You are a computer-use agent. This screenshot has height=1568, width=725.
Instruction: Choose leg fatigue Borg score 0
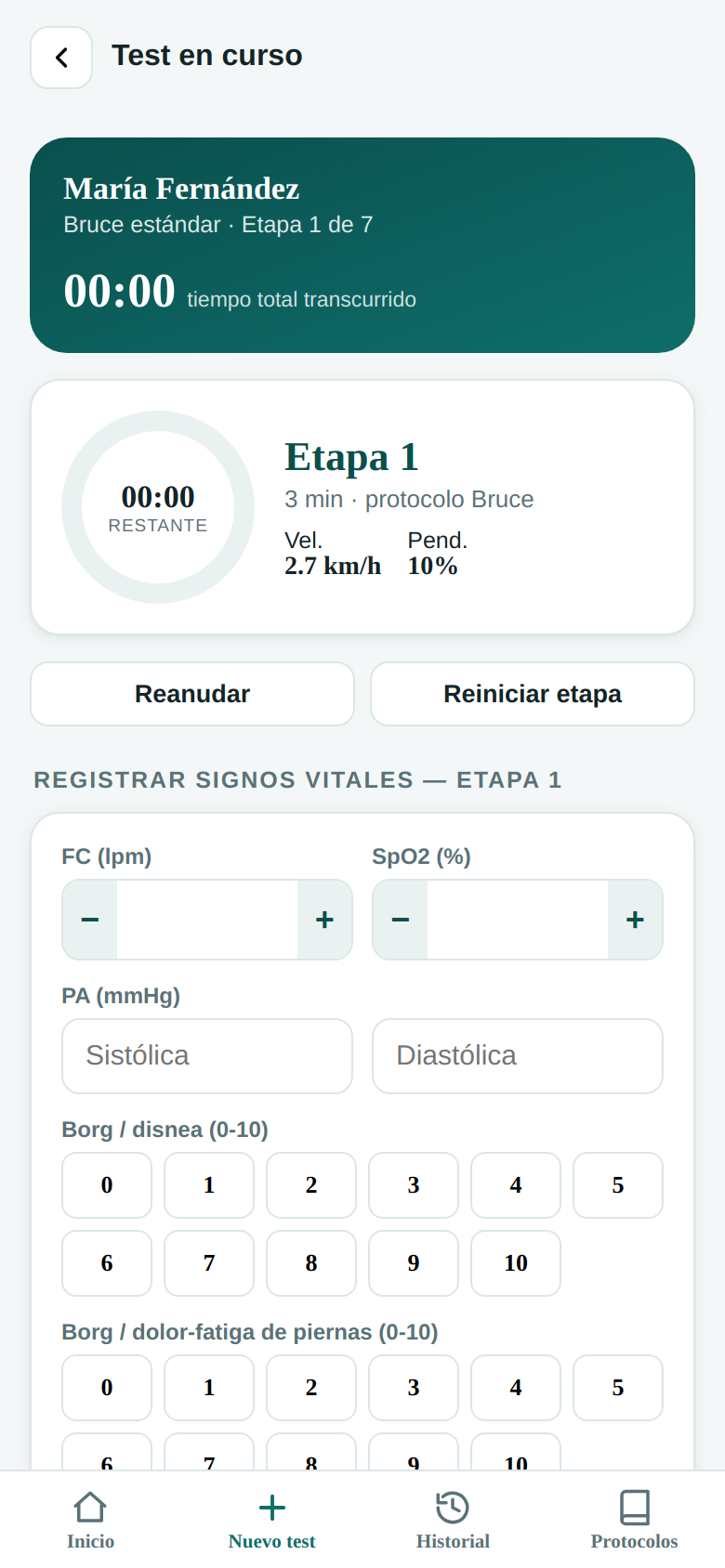(x=107, y=1388)
